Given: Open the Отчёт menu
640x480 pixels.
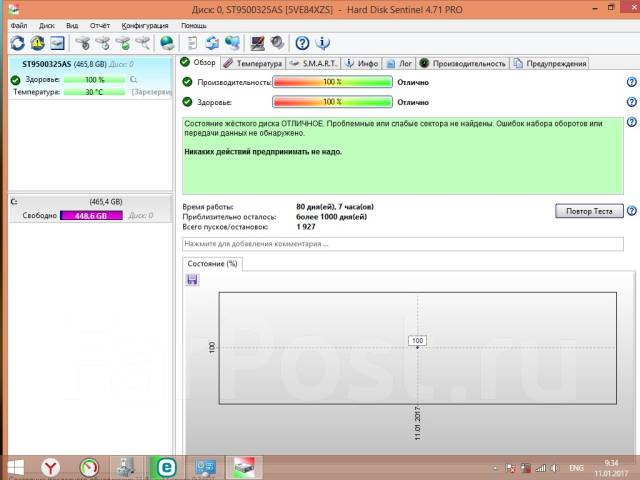Looking at the screenshot, I should click(100, 25).
